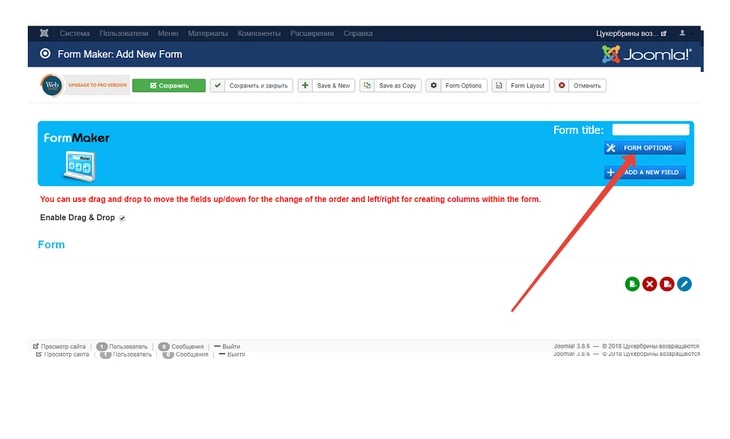
Task: Click blue FORM OPTIONS button in banner
Action: coord(645,148)
